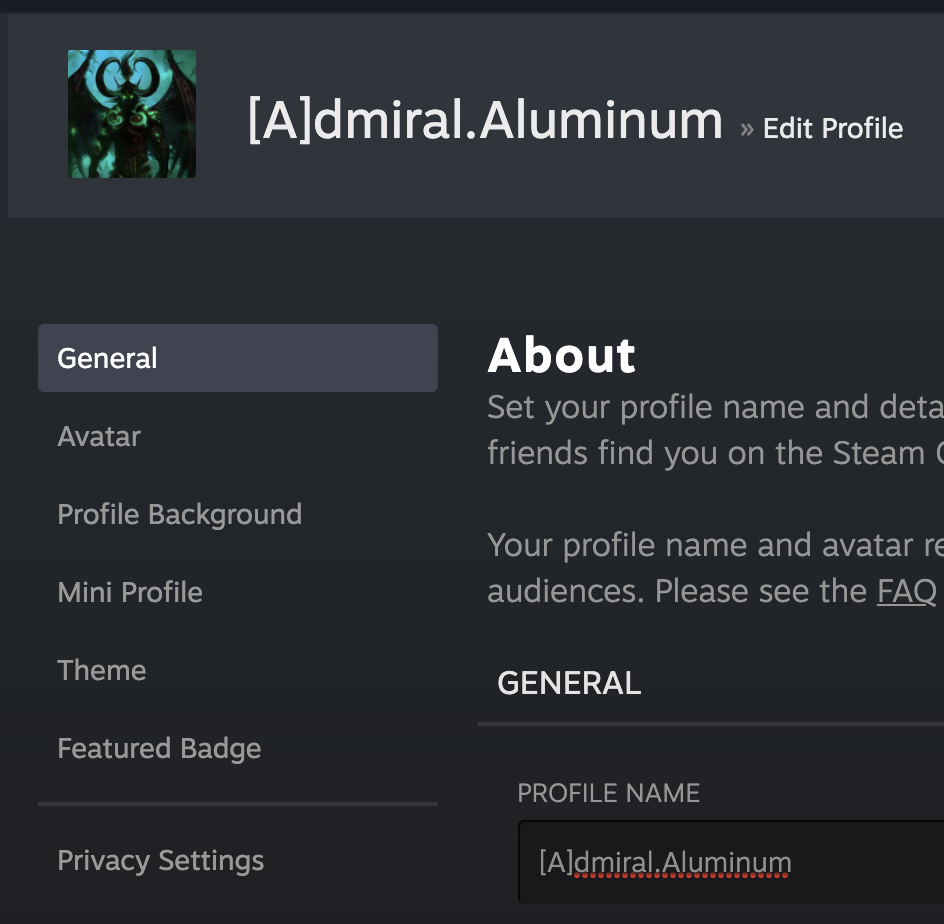Image resolution: width=944 pixels, height=924 pixels.
Task: Select Featured Badge in the sidebar
Action: 159,748
